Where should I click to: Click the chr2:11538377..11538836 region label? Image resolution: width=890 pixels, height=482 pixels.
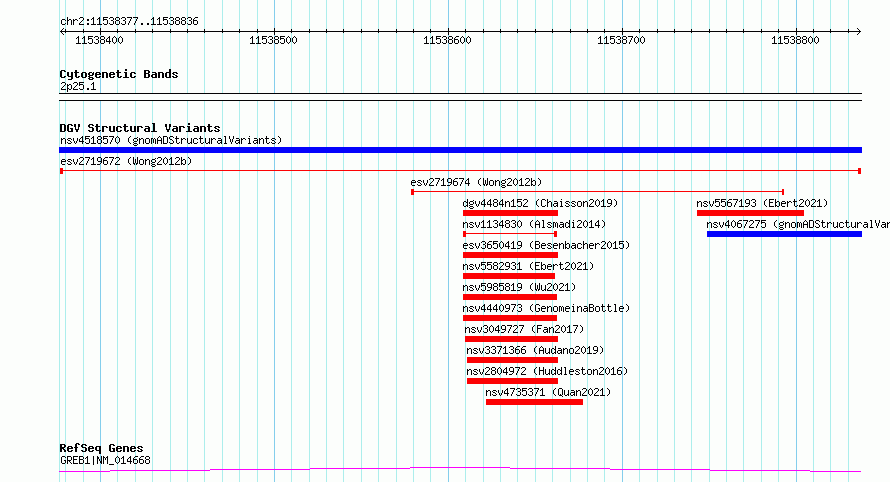point(129,22)
